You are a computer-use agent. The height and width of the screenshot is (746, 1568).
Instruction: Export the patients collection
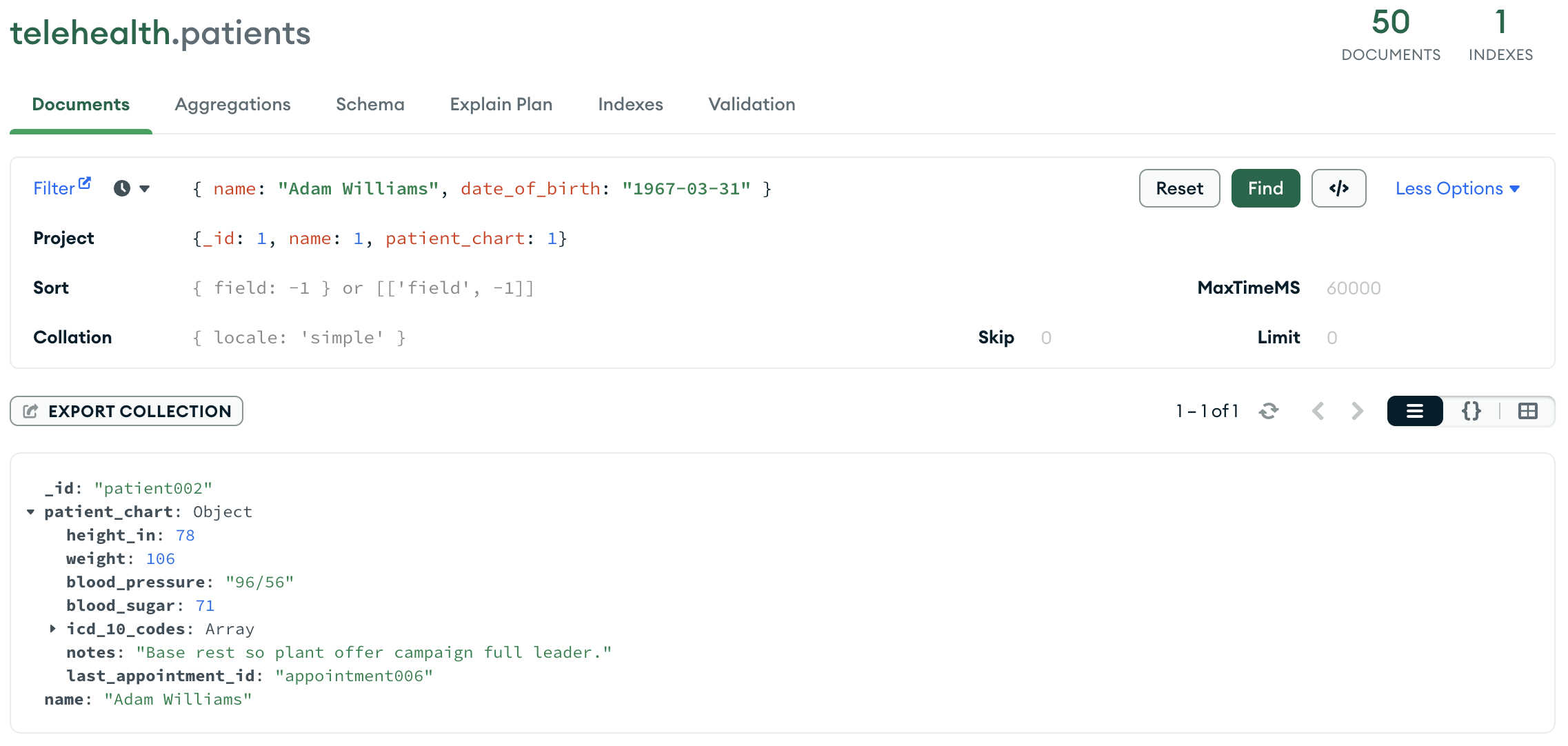[126, 411]
